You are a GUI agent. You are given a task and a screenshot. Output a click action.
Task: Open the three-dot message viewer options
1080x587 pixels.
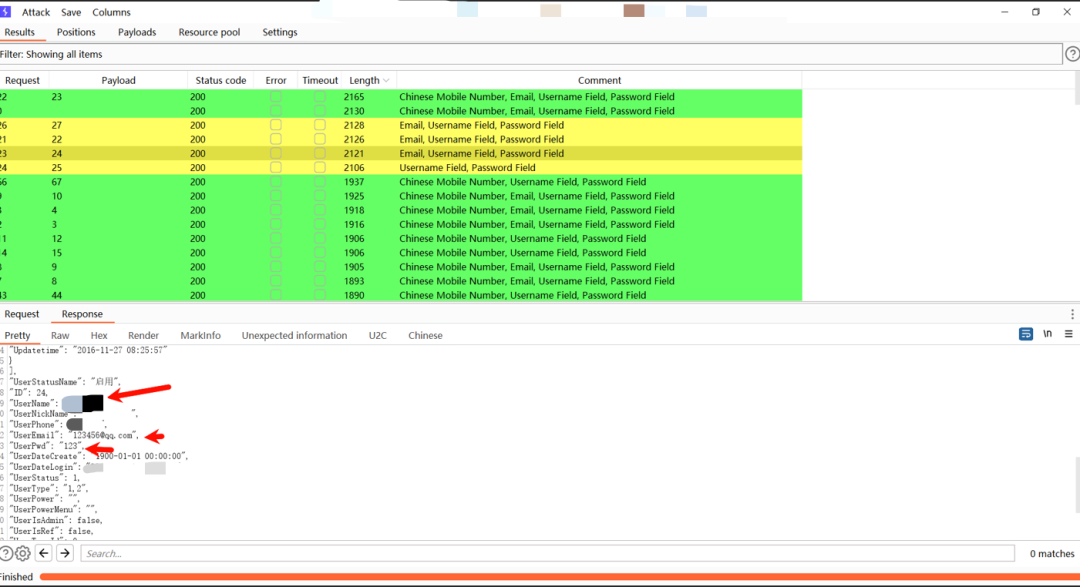click(x=1072, y=313)
